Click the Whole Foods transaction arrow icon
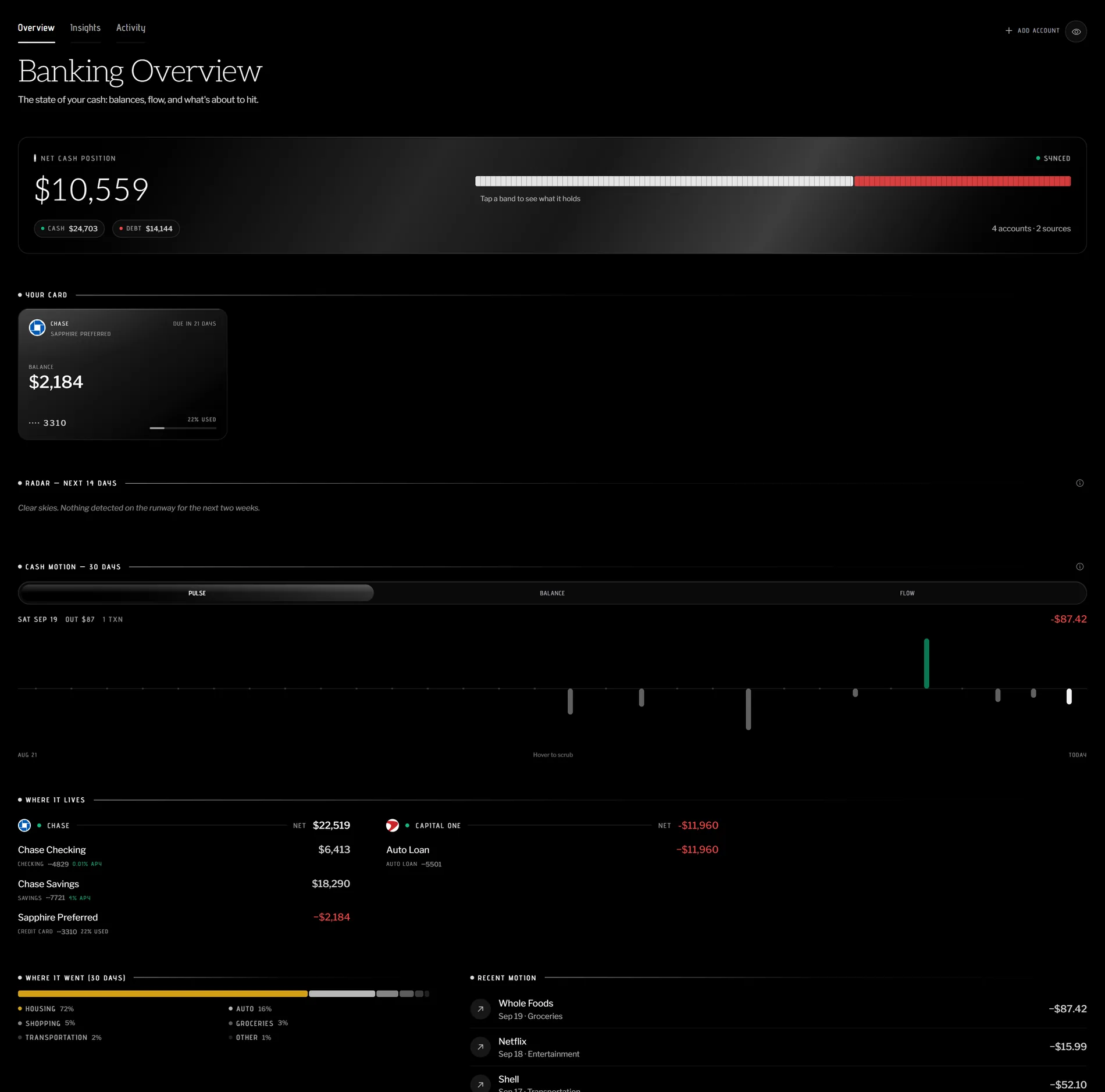The height and width of the screenshot is (1092, 1105). [x=480, y=1009]
